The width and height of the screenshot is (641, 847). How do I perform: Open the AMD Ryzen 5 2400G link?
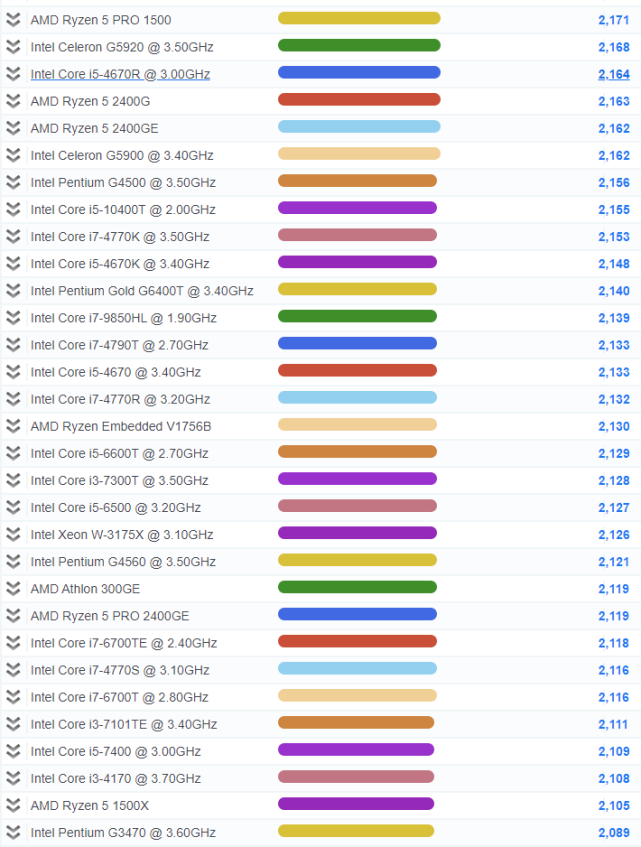pos(90,101)
